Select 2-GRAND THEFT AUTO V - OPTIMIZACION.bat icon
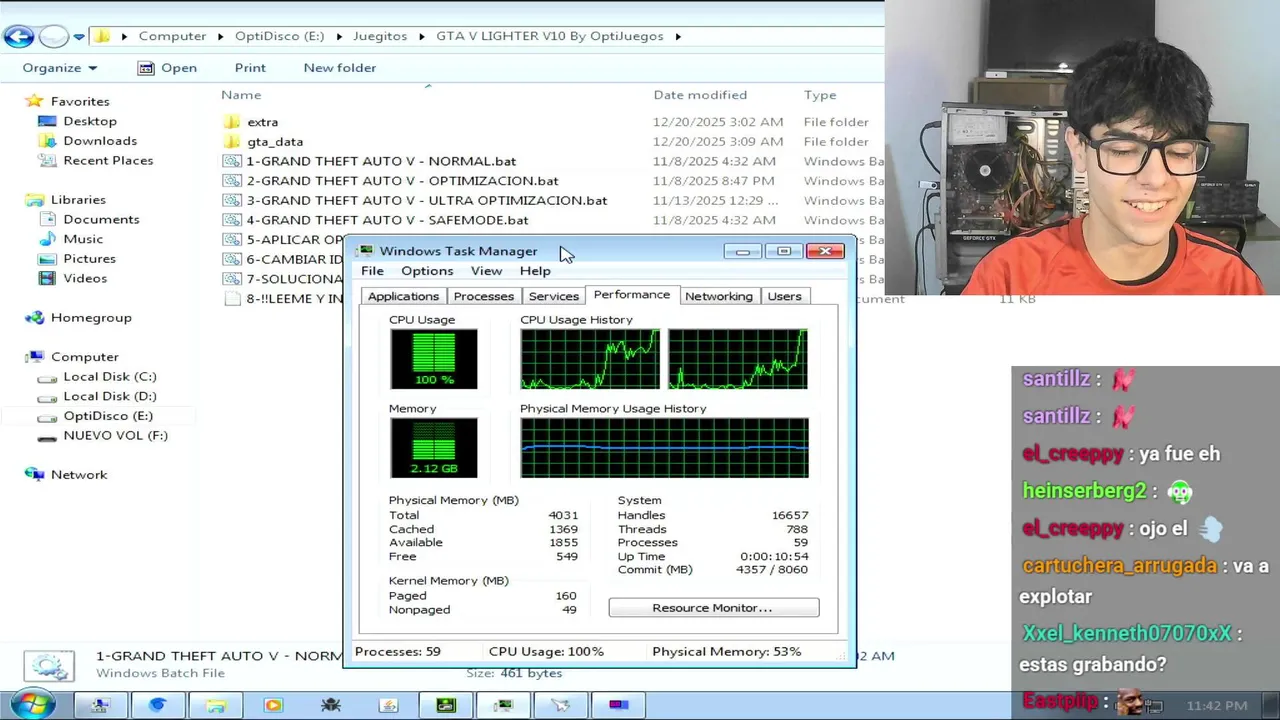 click(232, 181)
